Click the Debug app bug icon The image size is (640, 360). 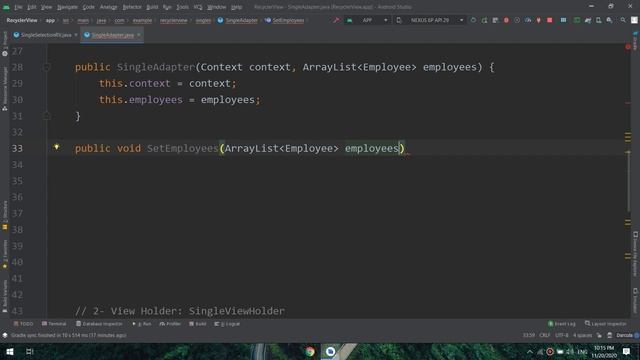(x=506, y=20)
